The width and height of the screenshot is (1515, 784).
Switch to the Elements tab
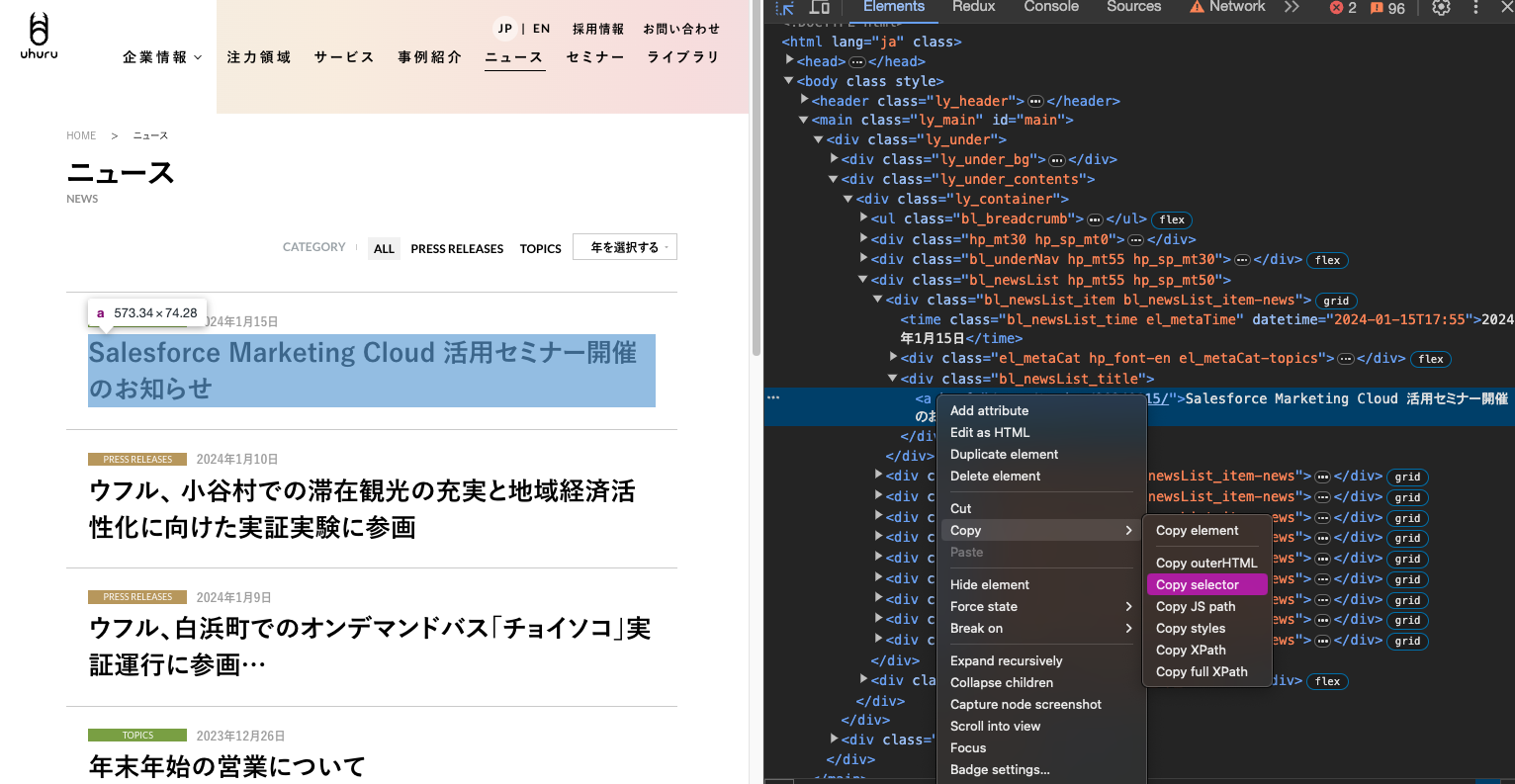894,7
